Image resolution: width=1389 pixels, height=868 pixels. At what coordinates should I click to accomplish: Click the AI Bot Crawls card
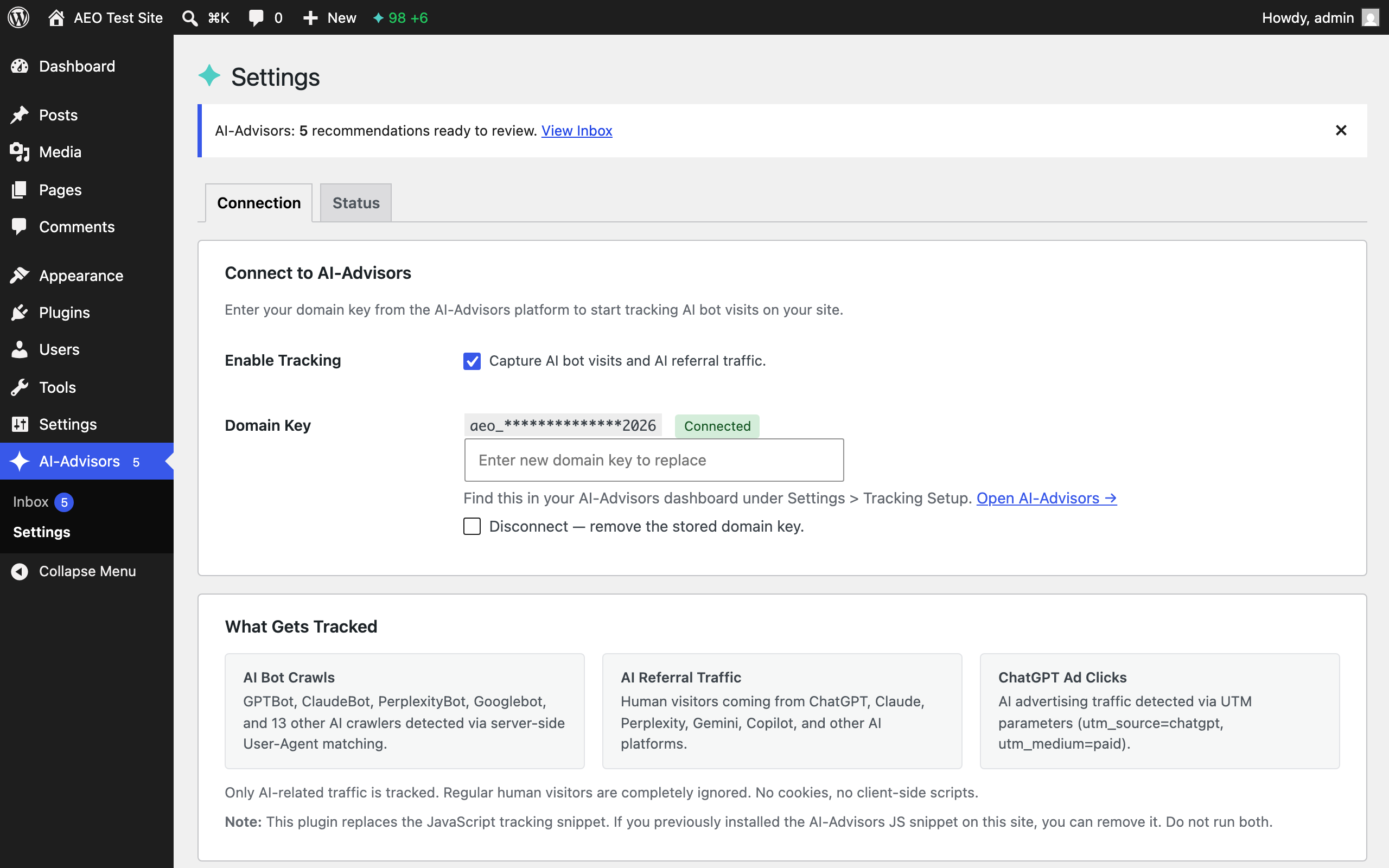pos(405,711)
